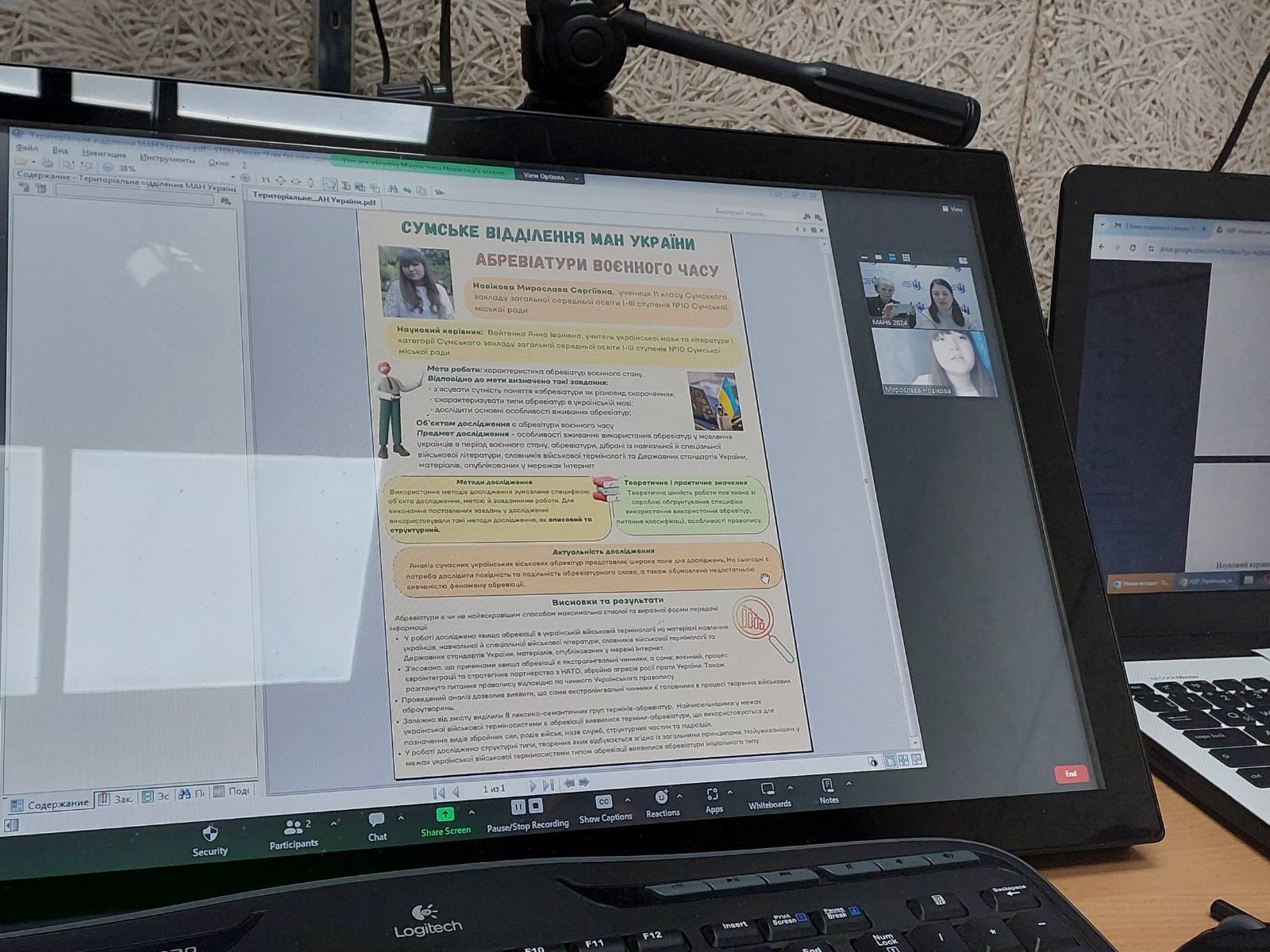Open Zoom Apps

[714, 798]
